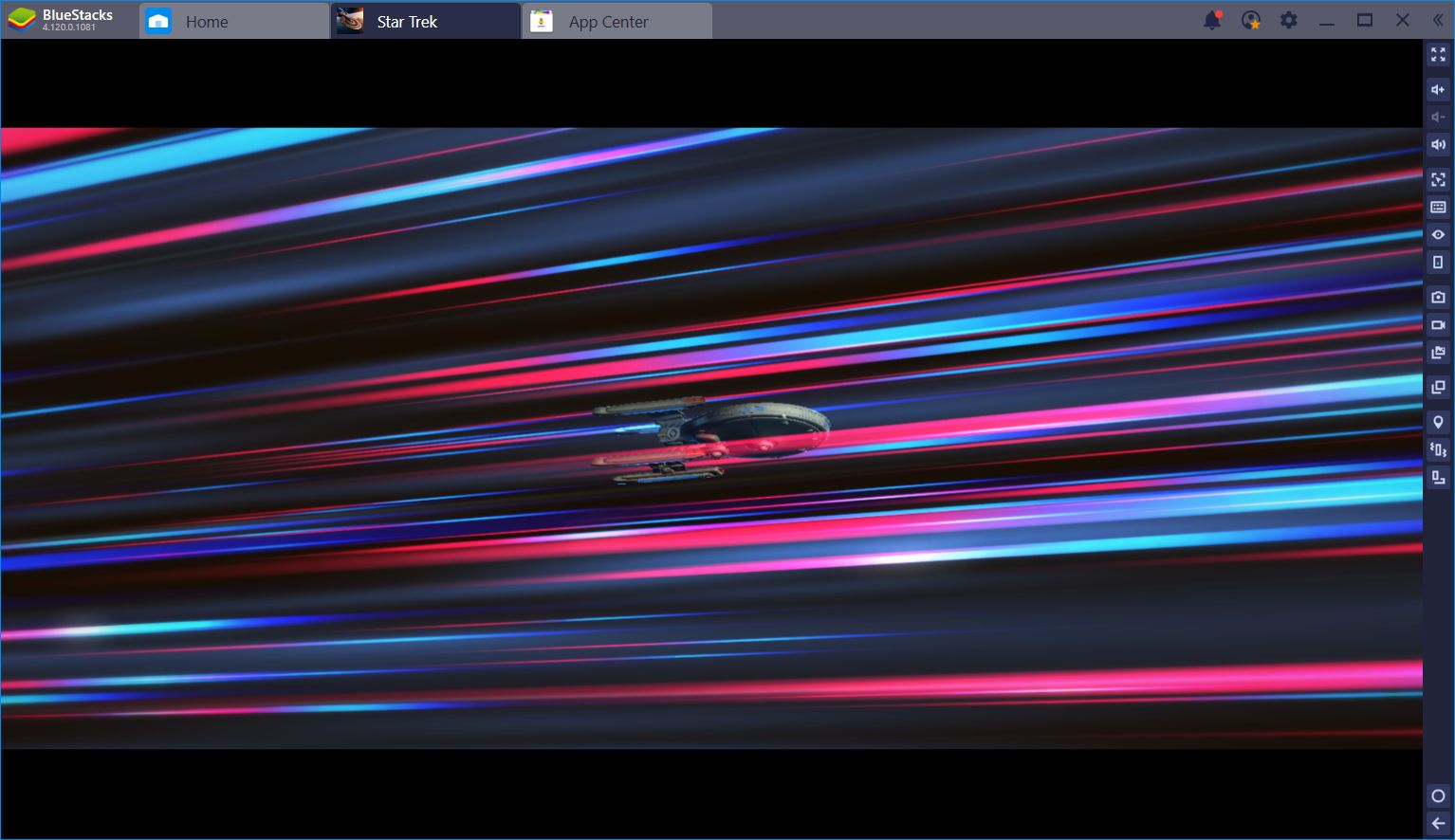1455x840 pixels.
Task: Switch to the App Center tab
Action: [x=617, y=21]
